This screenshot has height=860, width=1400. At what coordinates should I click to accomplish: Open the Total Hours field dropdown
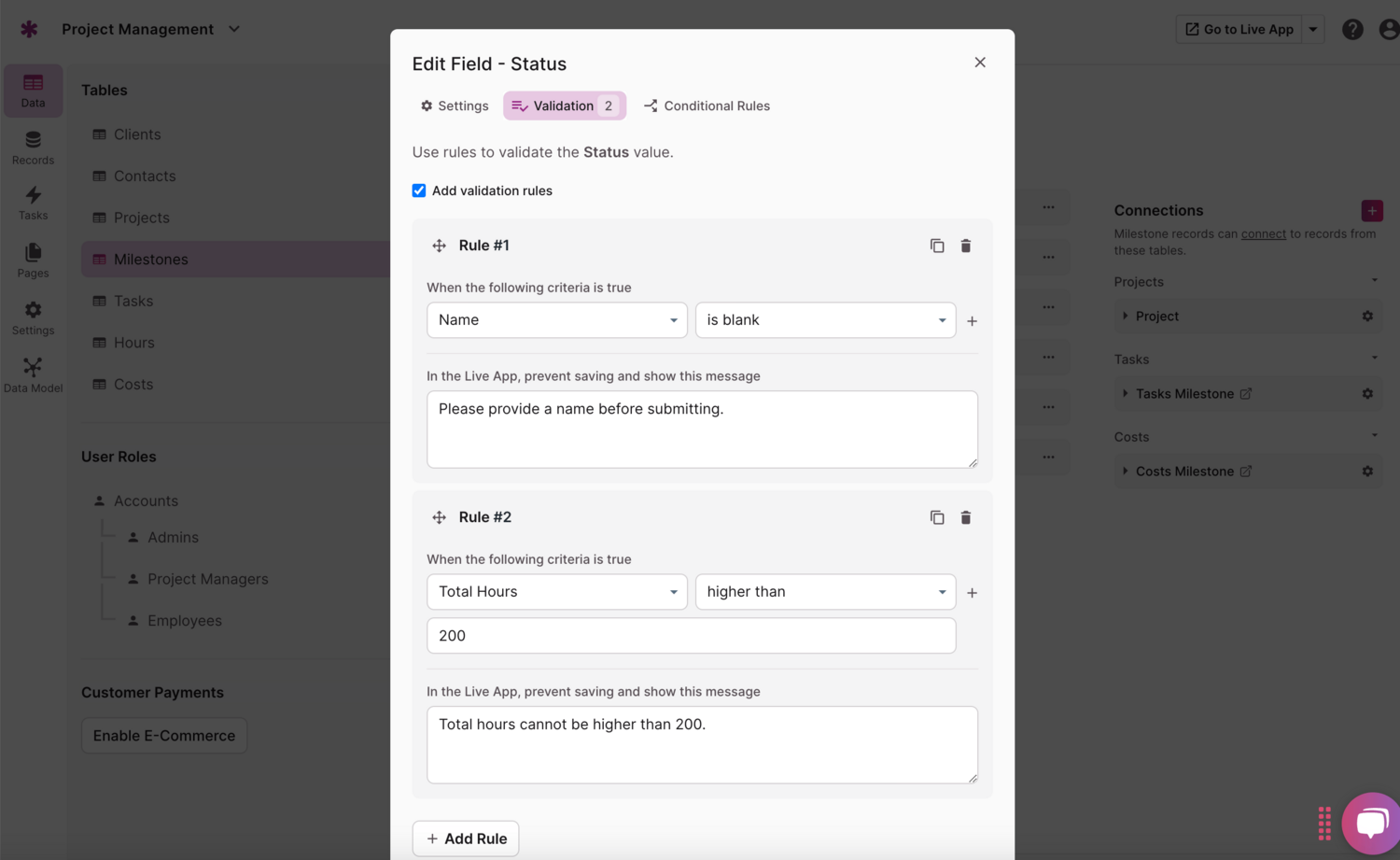[556, 592]
